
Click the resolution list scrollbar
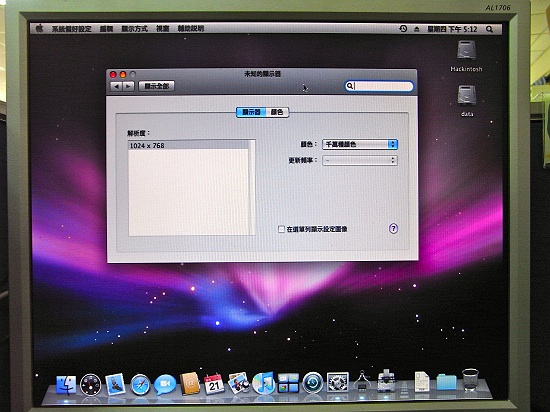(x=252, y=188)
